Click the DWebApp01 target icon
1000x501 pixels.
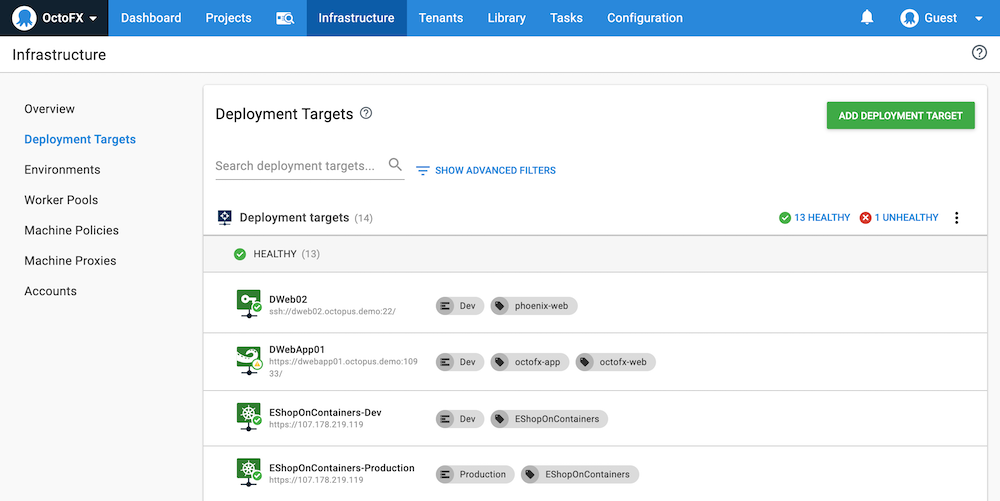tap(248, 361)
